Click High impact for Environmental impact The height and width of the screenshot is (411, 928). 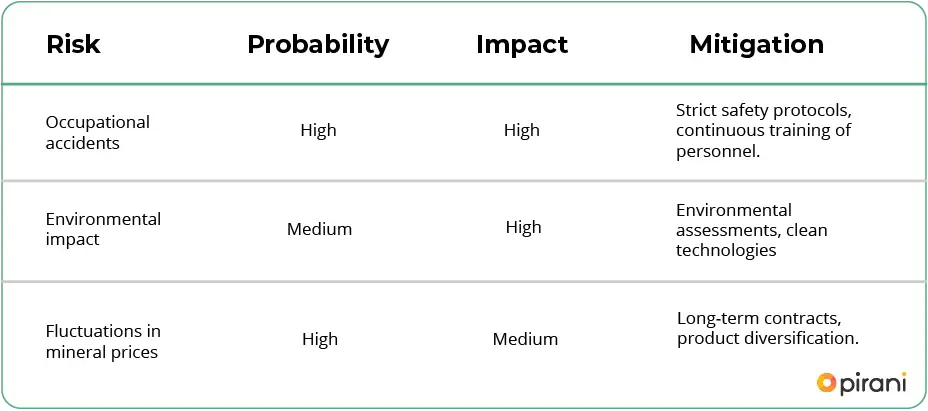tap(523, 227)
